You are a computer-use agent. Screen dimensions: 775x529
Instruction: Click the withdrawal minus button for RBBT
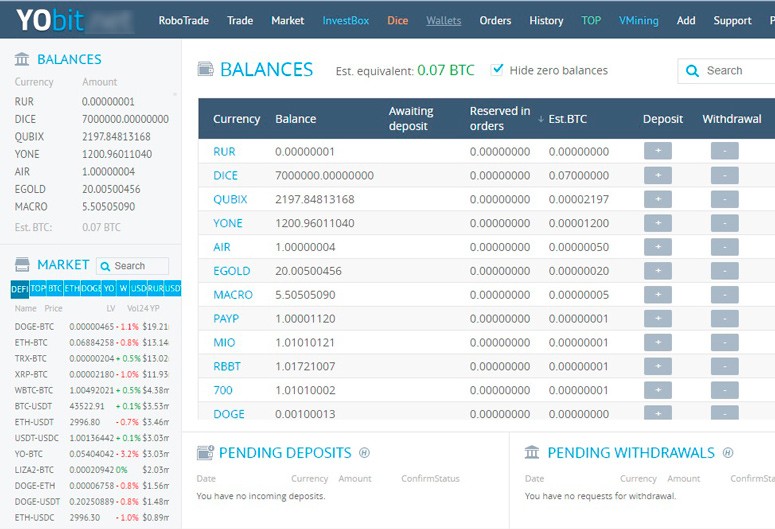725,366
